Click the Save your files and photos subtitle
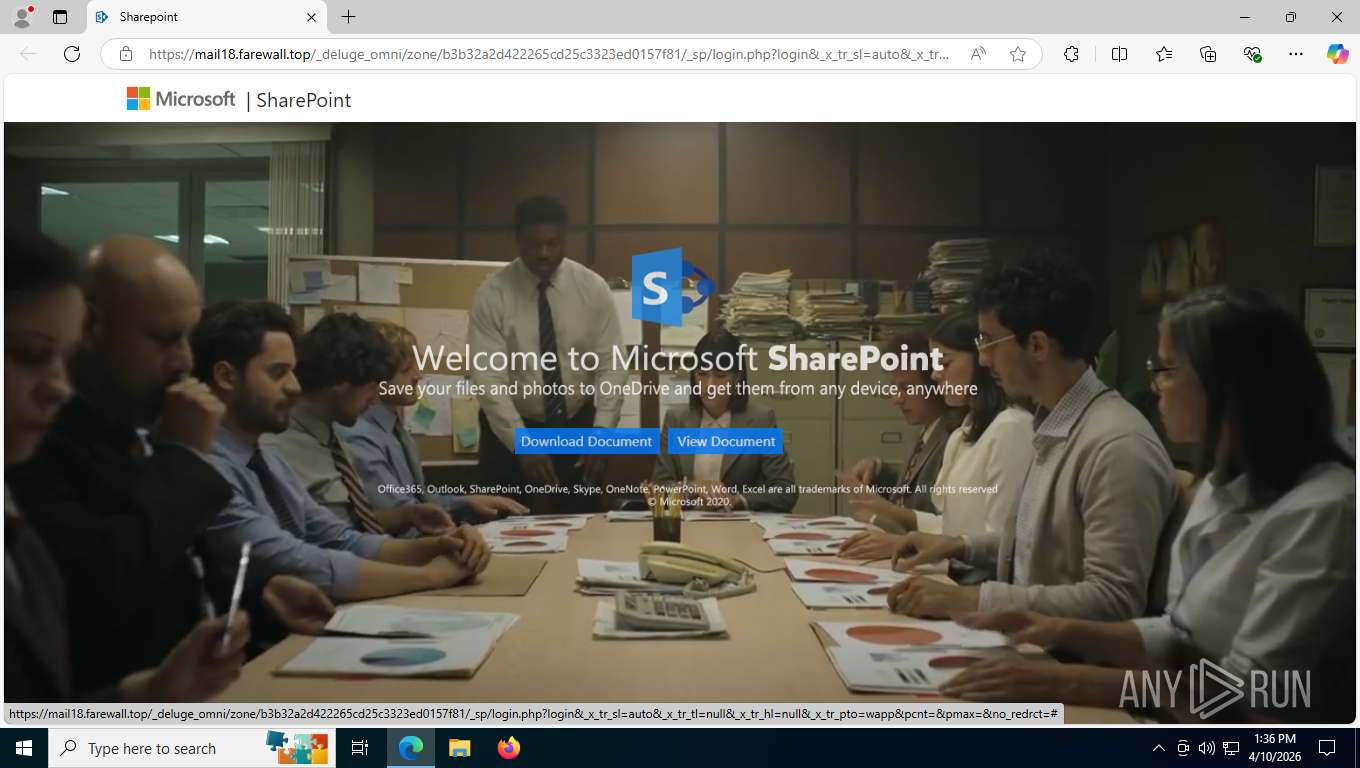 coord(678,388)
